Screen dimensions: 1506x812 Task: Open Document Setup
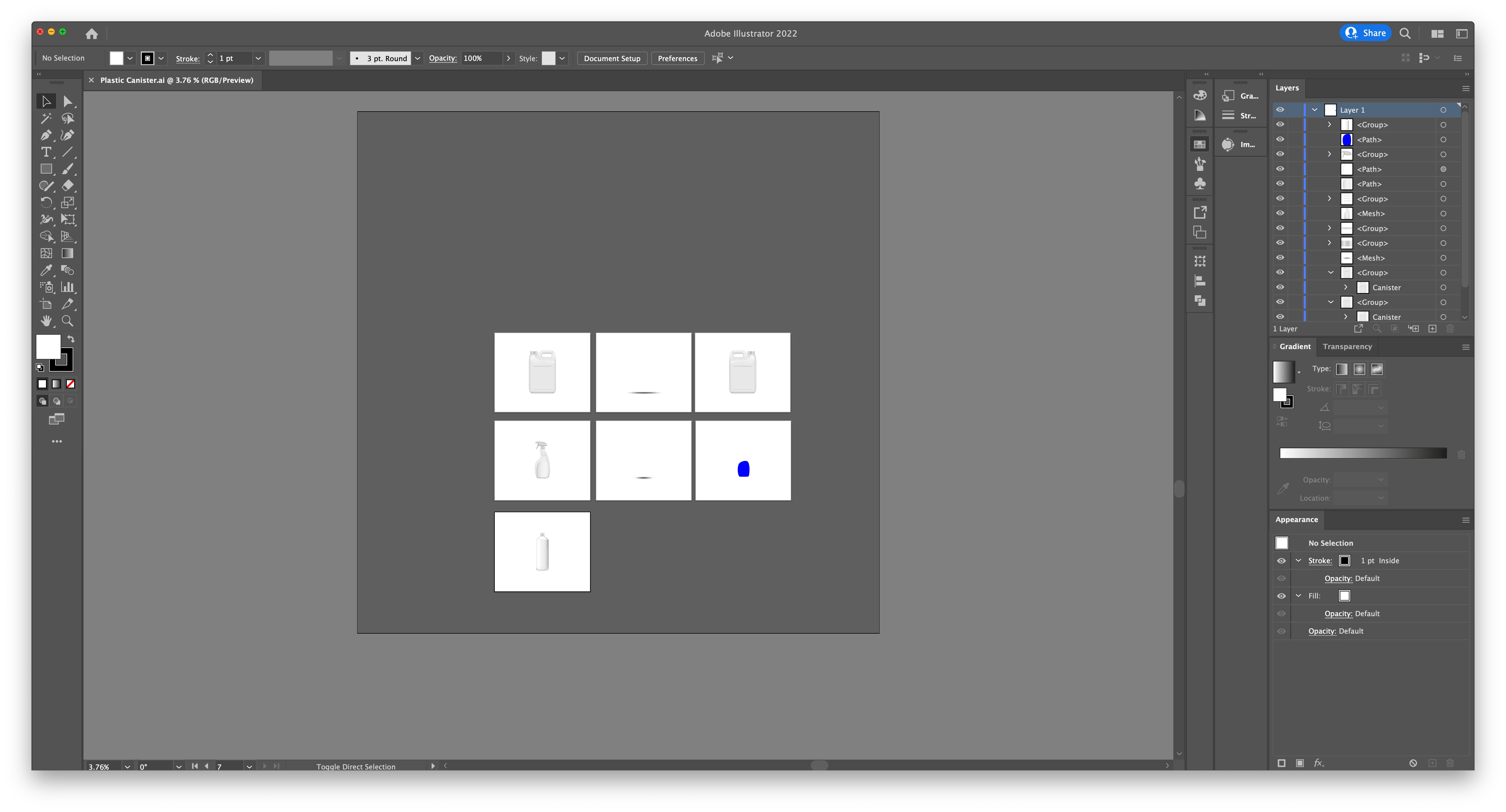(x=611, y=58)
